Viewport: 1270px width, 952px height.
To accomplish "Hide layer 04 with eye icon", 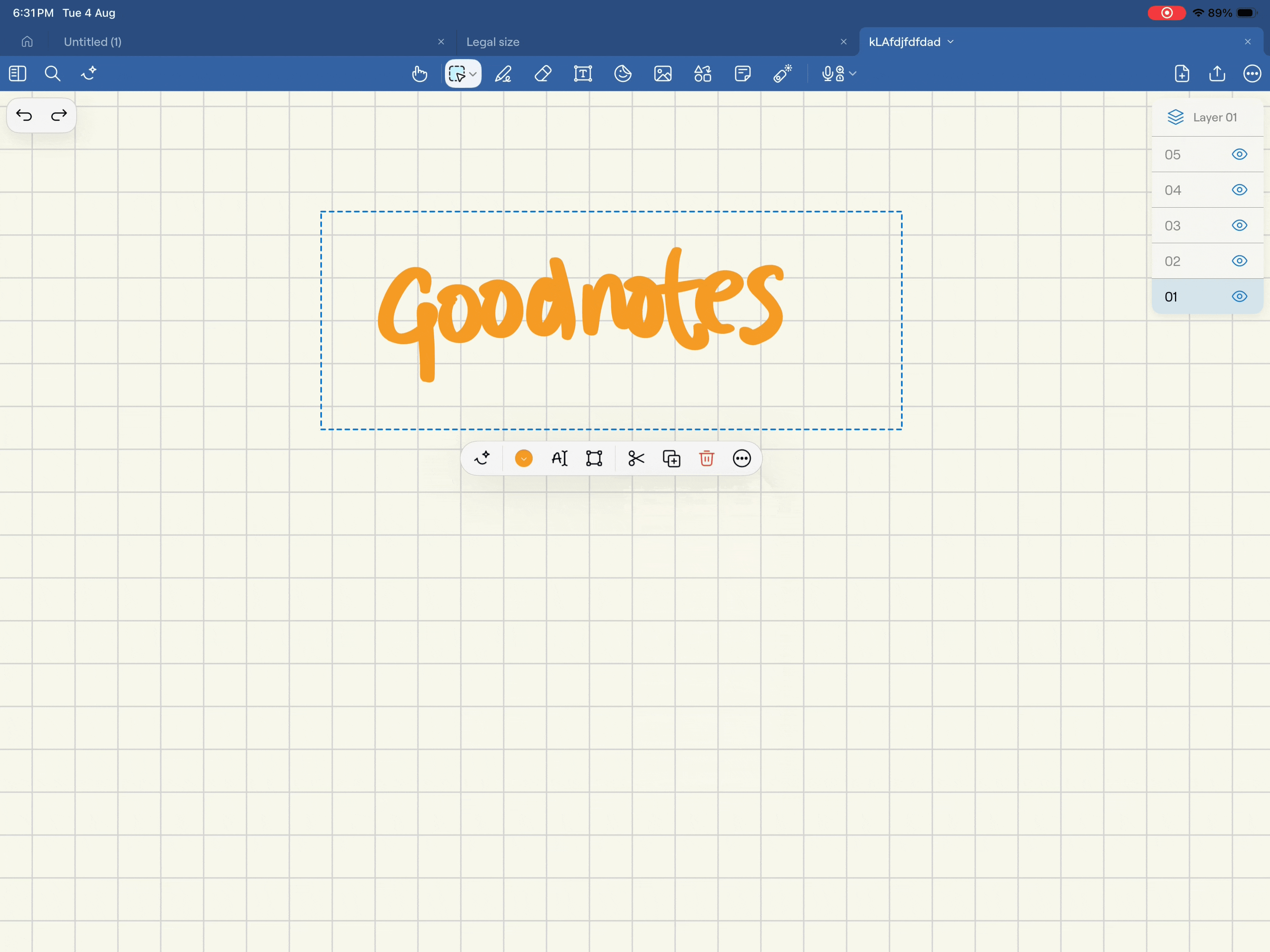I will tap(1240, 190).
